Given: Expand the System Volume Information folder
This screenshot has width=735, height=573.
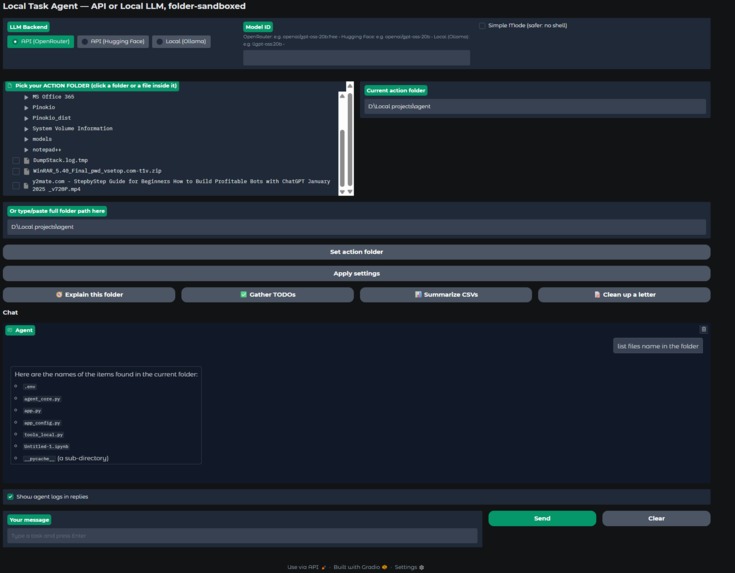Looking at the screenshot, I should click(26, 128).
